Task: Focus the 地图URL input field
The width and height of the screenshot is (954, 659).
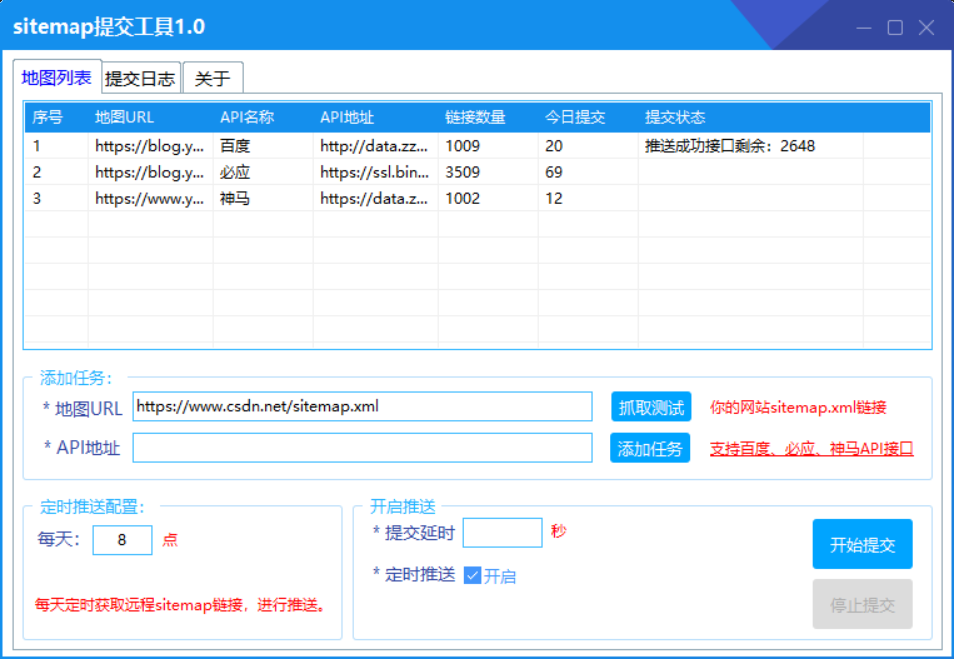Action: pyautogui.click(x=363, y=406)
